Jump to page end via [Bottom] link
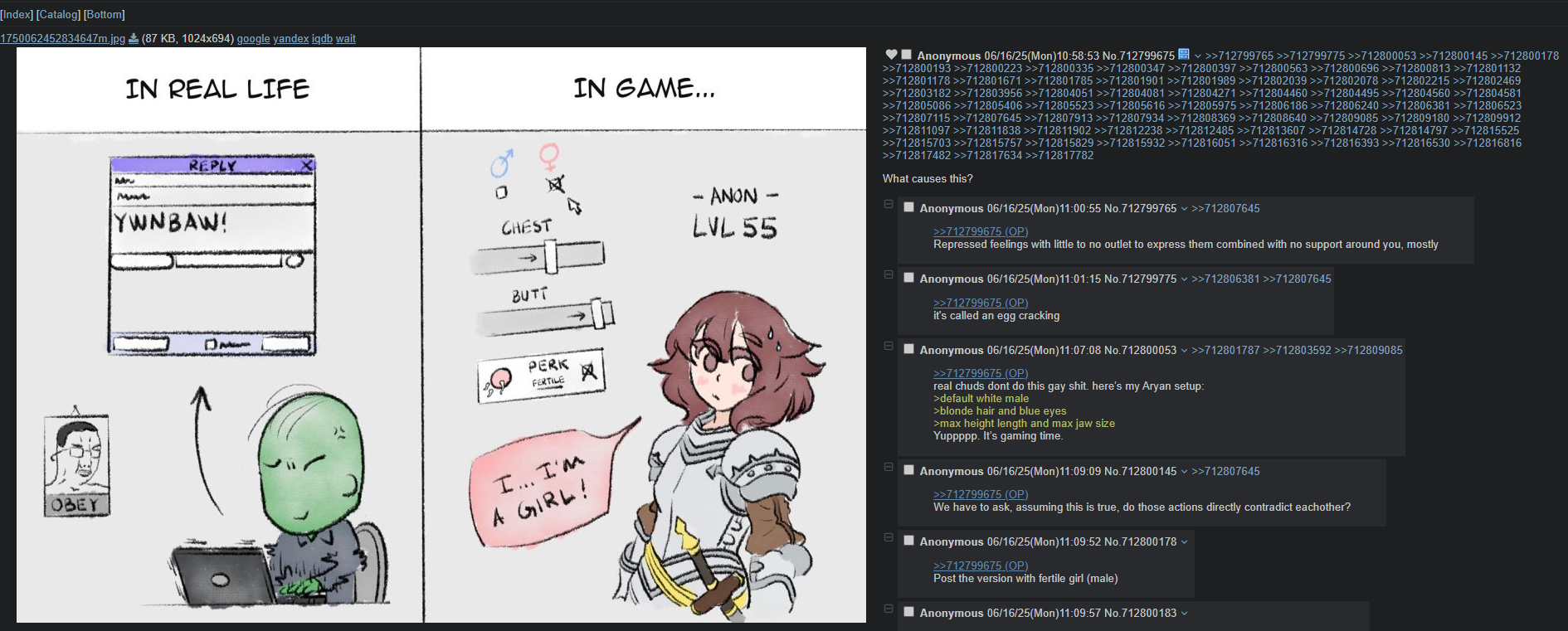The image size is (1568, 631). [x=105, y=15]
